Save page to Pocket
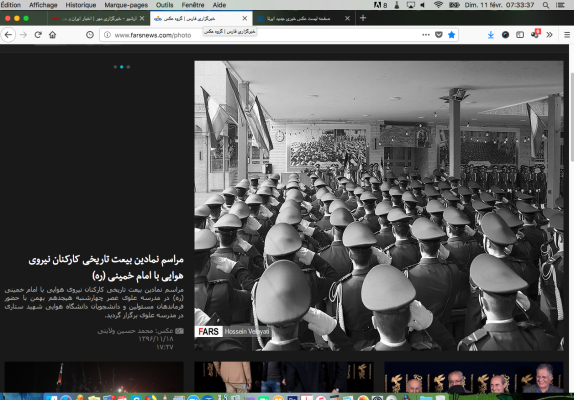Viewport: 574px width, 400px height. [x=439, y=35]
